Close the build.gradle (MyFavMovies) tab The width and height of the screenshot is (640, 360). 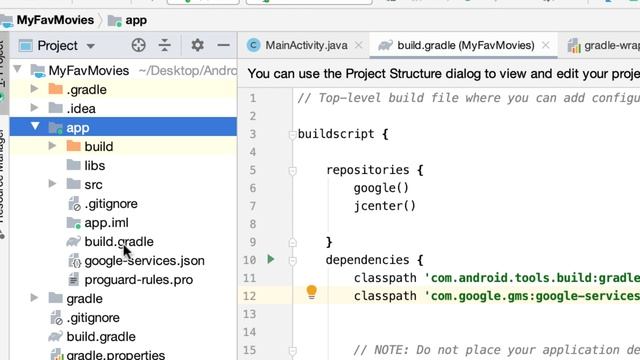[x=545, y=45]
